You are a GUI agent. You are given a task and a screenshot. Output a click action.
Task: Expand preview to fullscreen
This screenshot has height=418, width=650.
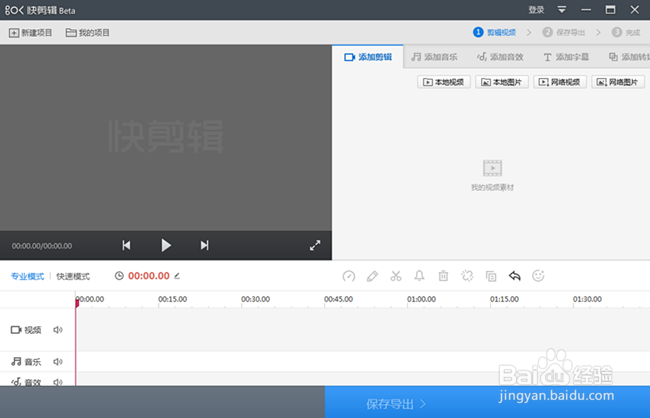tap(315, 245)
